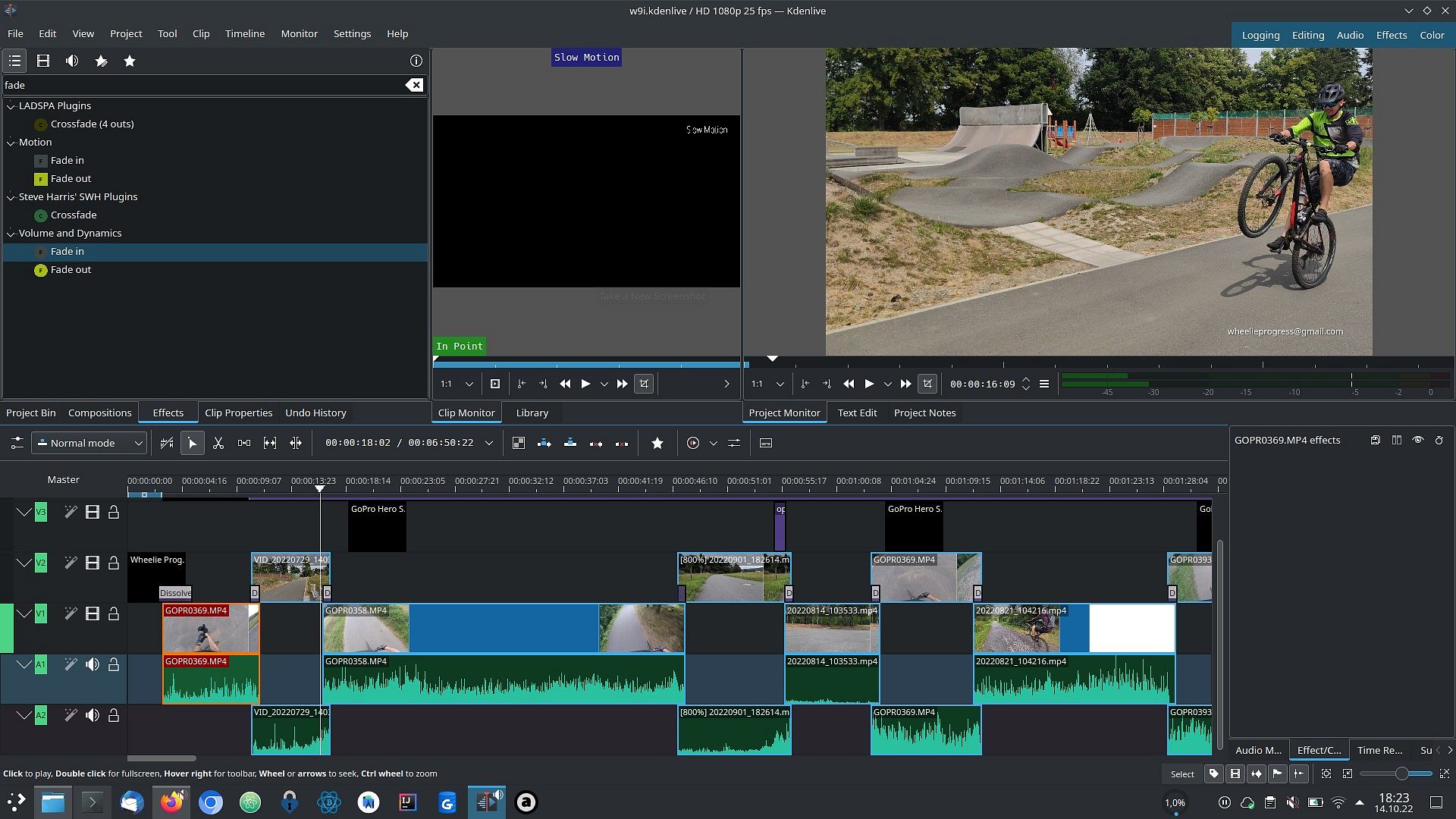1456x819 pixels.
Task: Select the razor (scissors) tool
Action: click(218, 444)
